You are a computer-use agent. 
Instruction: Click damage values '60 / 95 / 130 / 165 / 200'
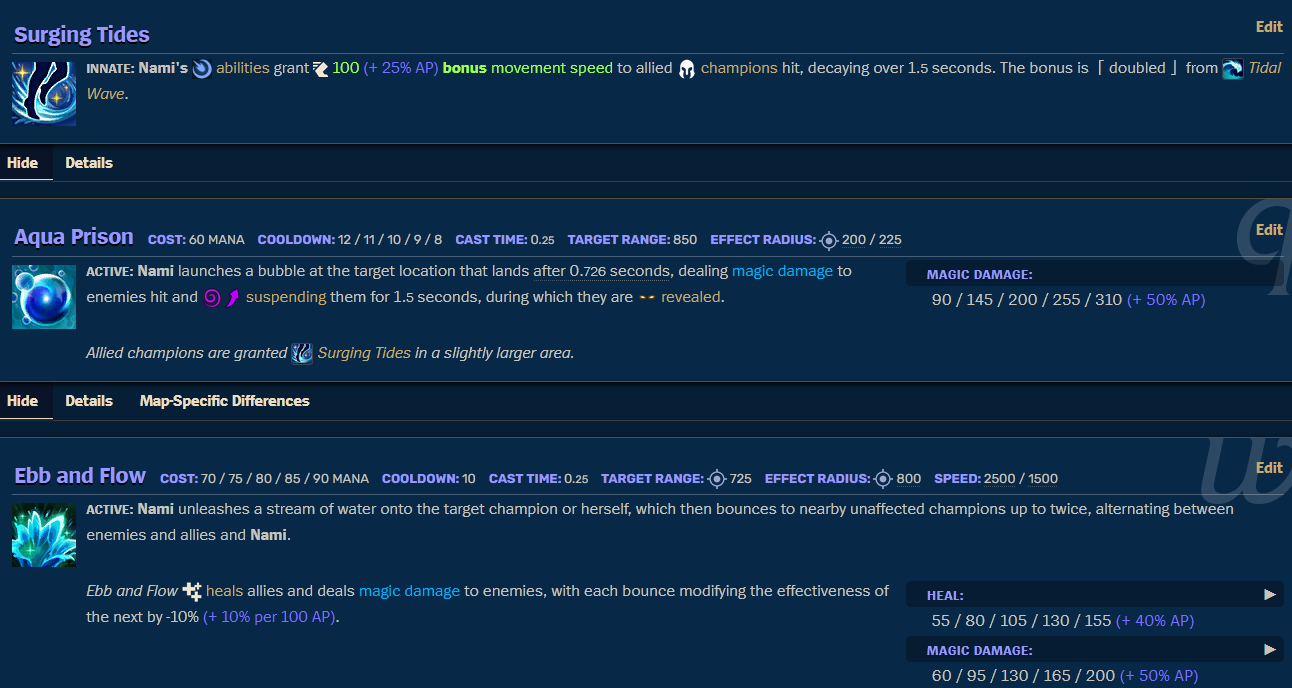pyautogui.click(x=1023, y=675)
